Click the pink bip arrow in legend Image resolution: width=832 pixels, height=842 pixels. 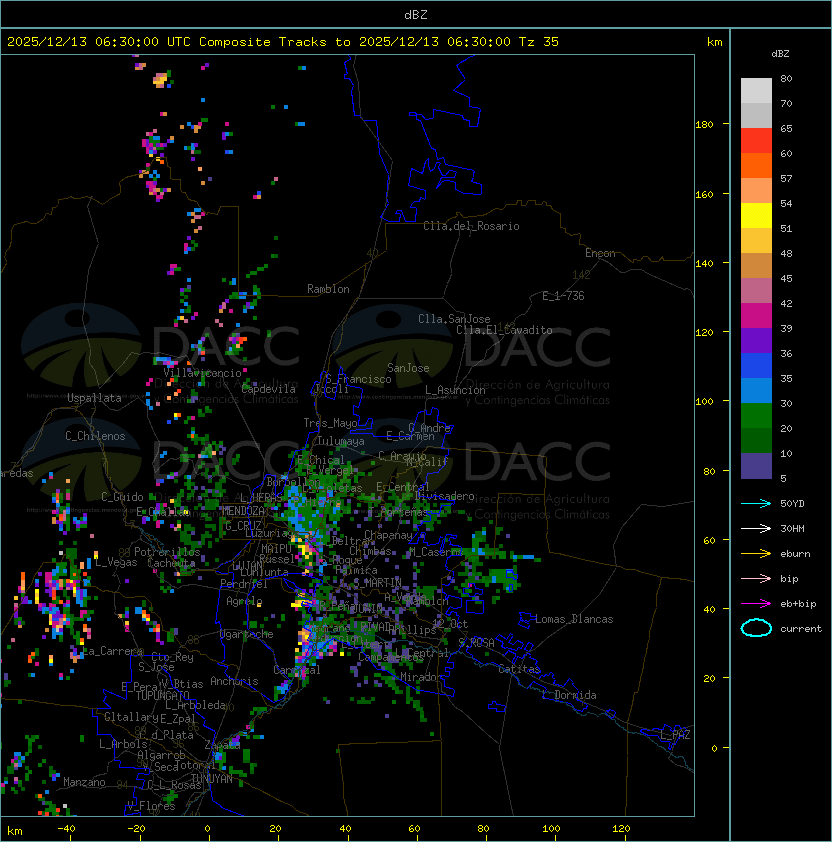tap(756, 578)
